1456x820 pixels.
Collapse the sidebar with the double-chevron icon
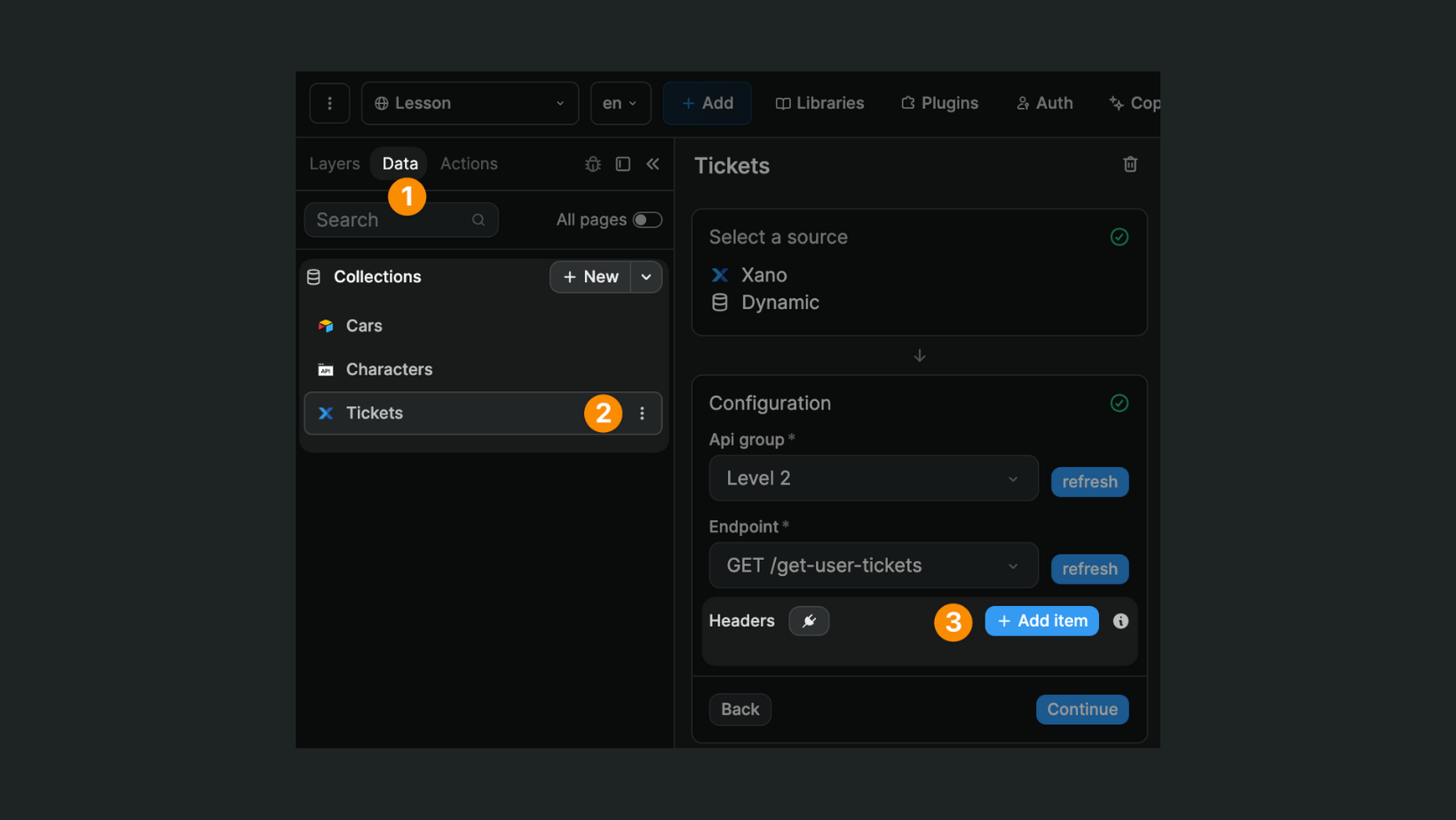(x=653, y=163)
